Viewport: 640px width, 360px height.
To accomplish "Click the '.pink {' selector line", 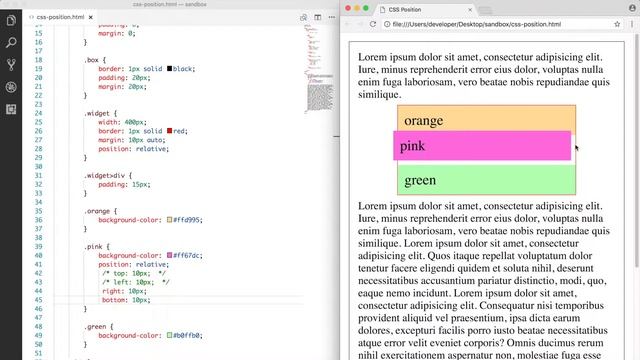I will coord(97,247).
